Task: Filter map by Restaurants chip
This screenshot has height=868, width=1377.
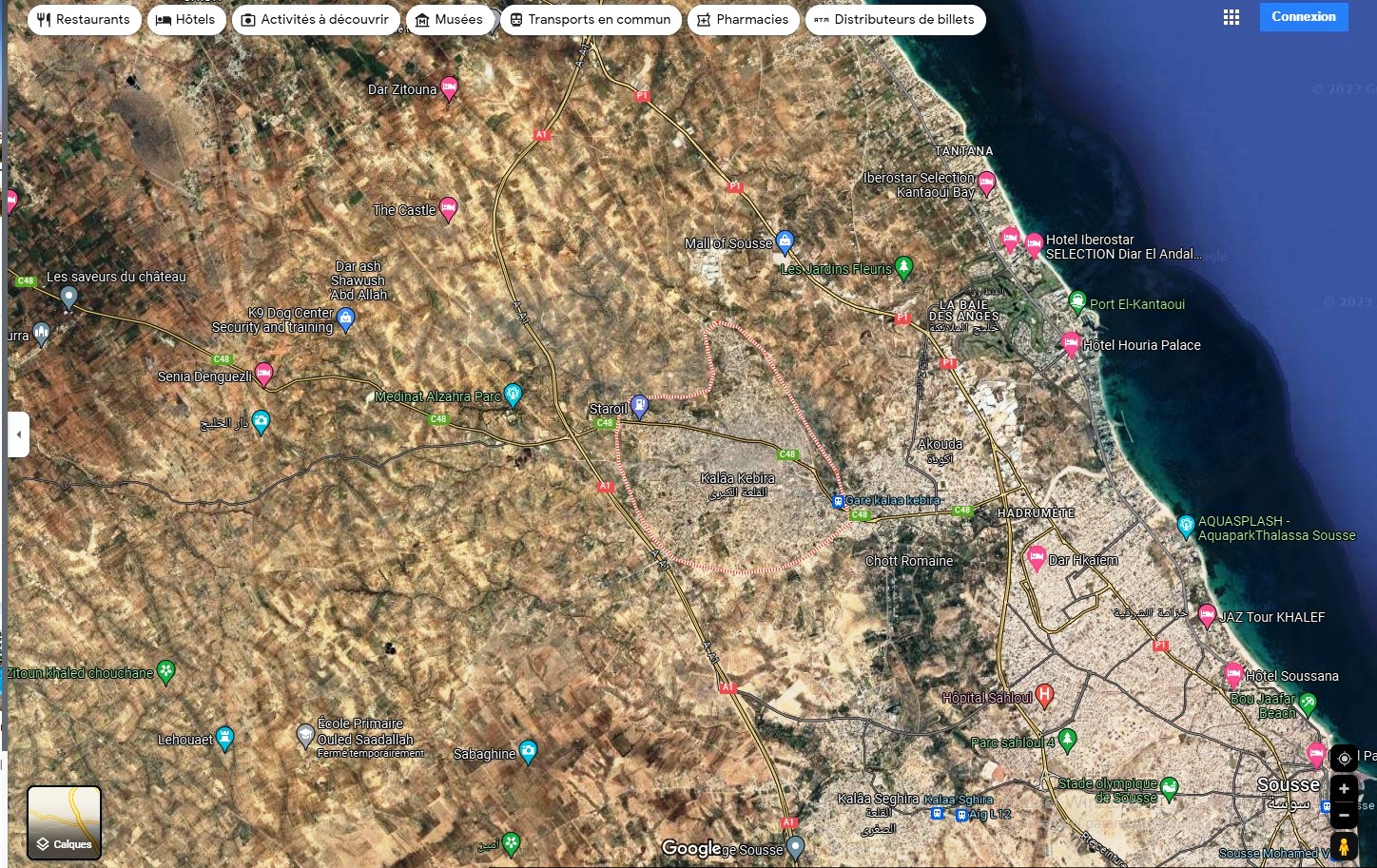Action: (84, 19)
